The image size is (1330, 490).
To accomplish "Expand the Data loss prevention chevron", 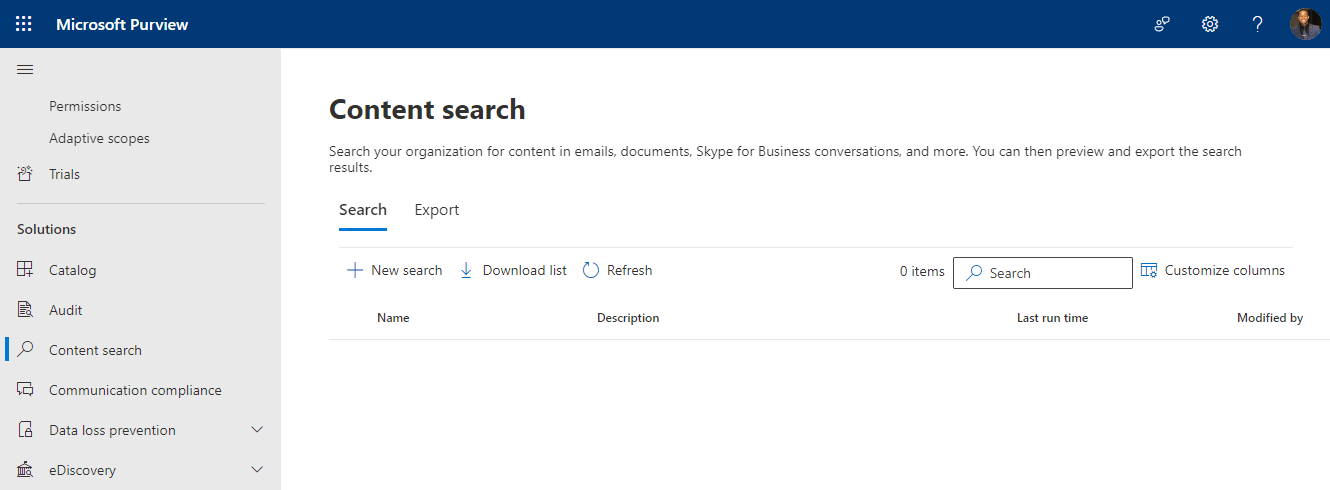I will click(x=257, y=430).
